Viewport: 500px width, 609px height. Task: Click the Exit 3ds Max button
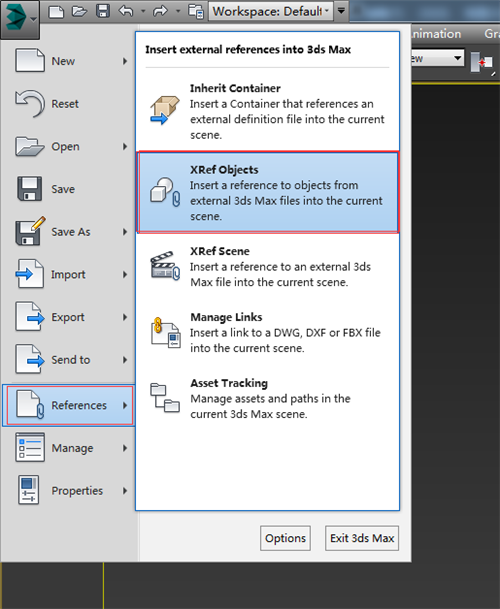pos(362,538)
